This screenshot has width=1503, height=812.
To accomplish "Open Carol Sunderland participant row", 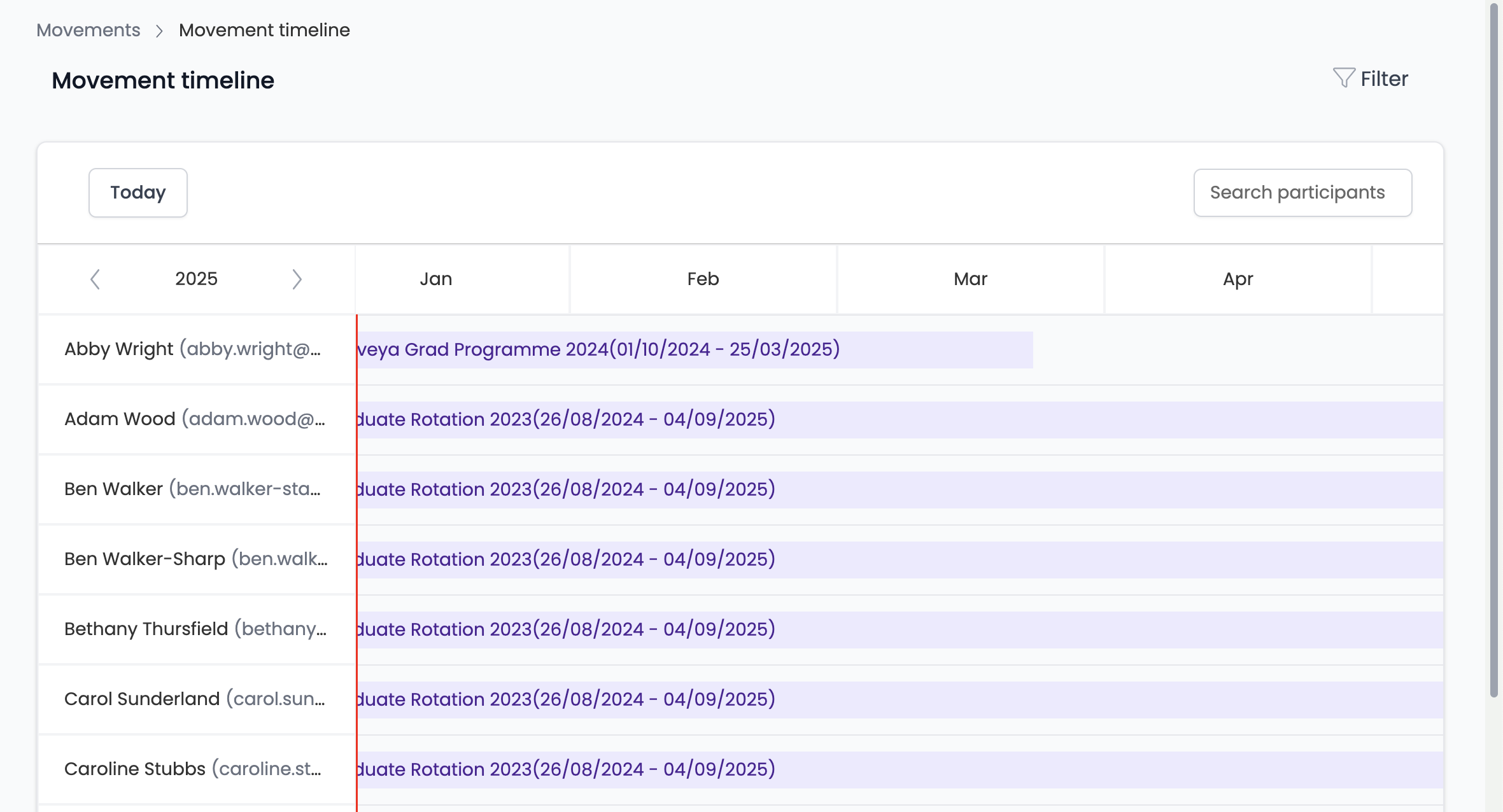I will tap(196, 699).
